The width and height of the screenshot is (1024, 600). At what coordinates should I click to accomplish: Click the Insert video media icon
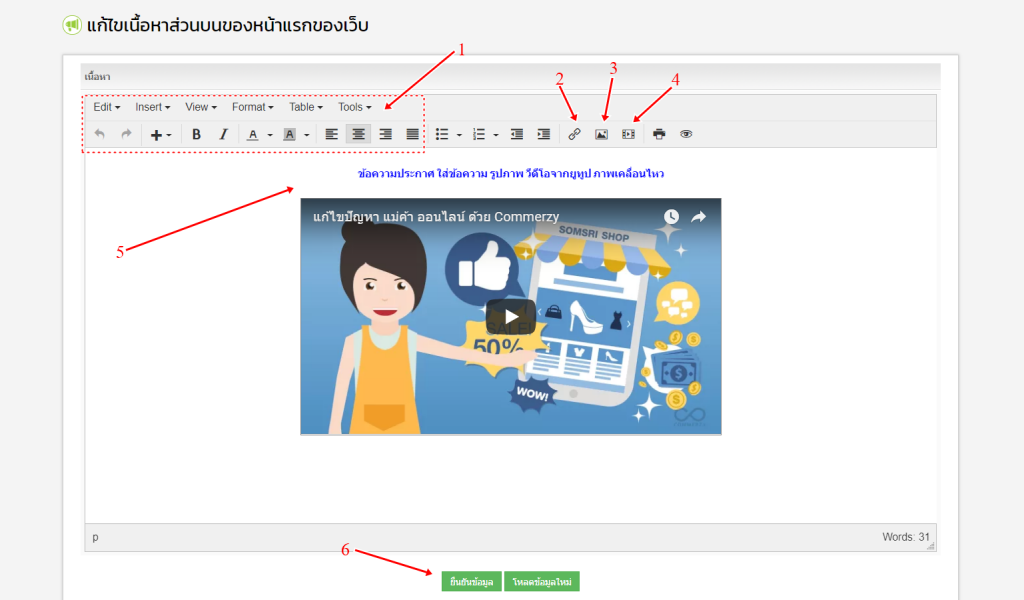(x=628, y=134)
